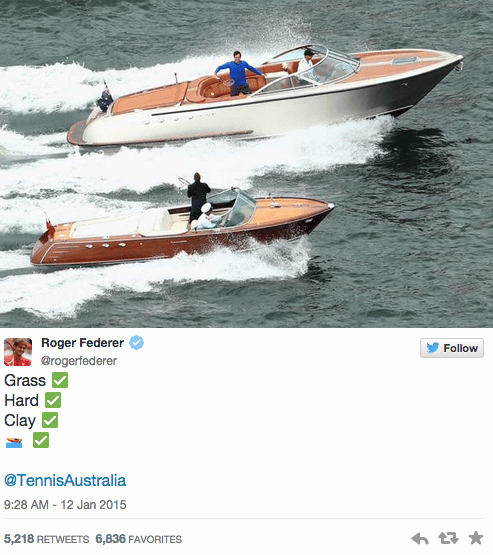The image size is (493, 555).
Task: Click the Roger Federer display name
Action: (x=82, y=343)
